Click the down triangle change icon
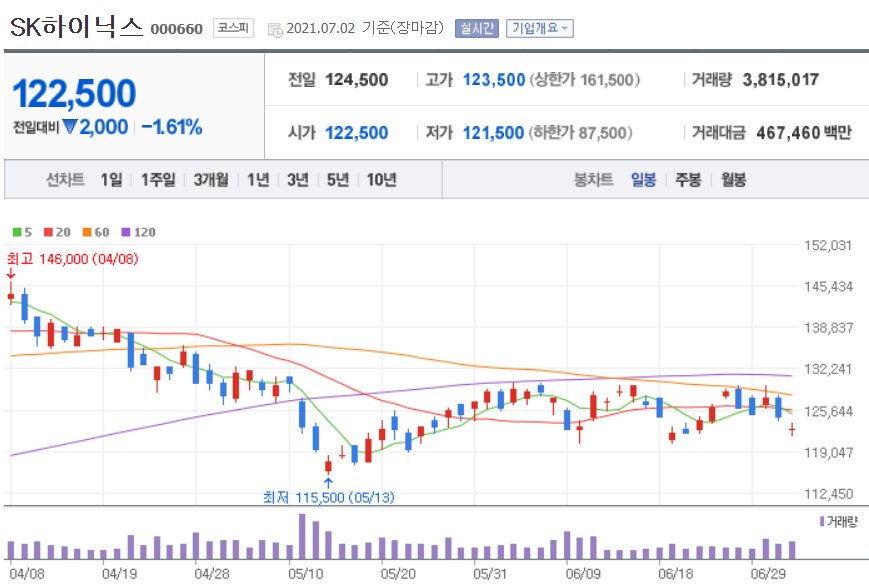The image size is (869, 587). click(69, 127)
